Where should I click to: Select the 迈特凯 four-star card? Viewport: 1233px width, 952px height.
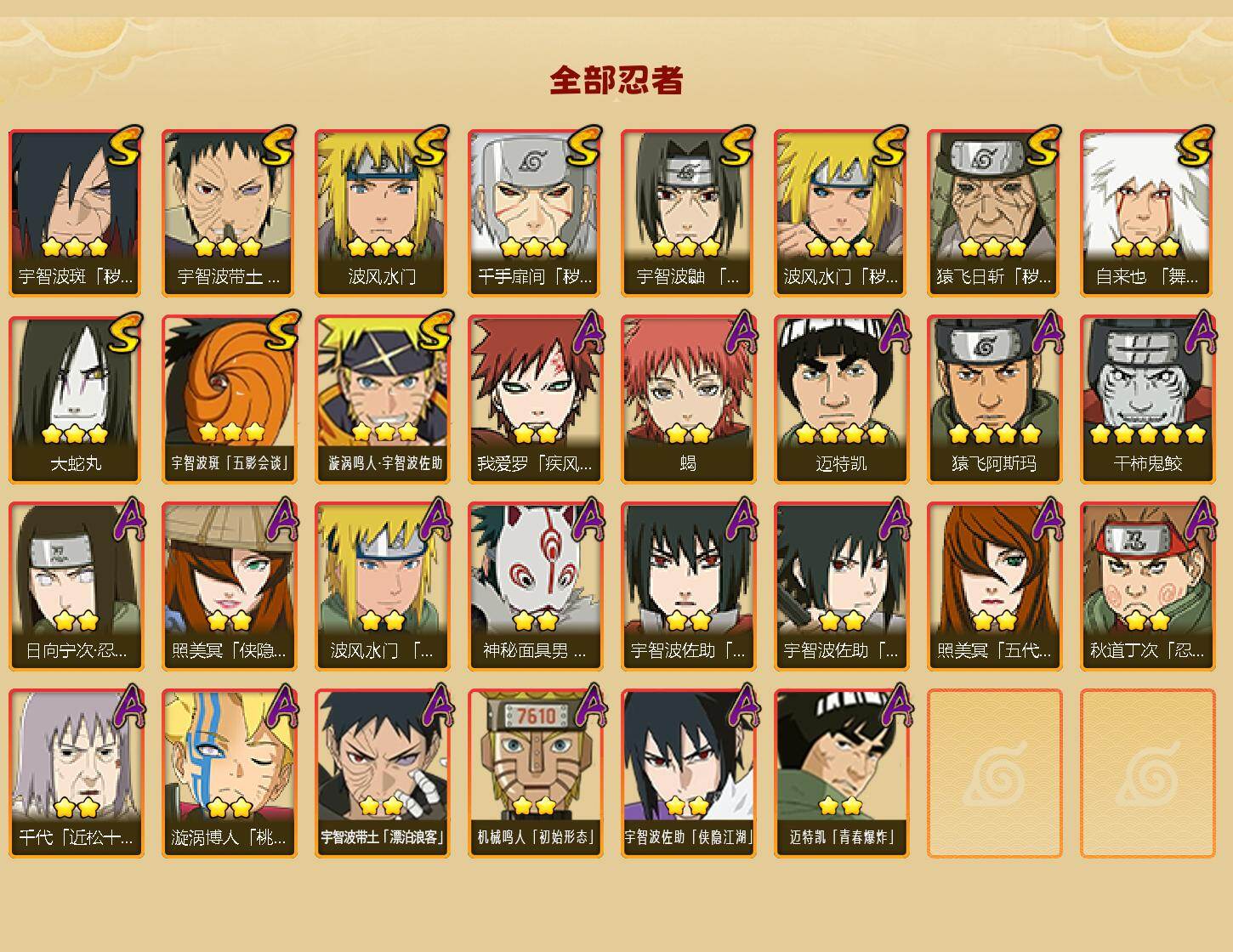click(842, 399)
